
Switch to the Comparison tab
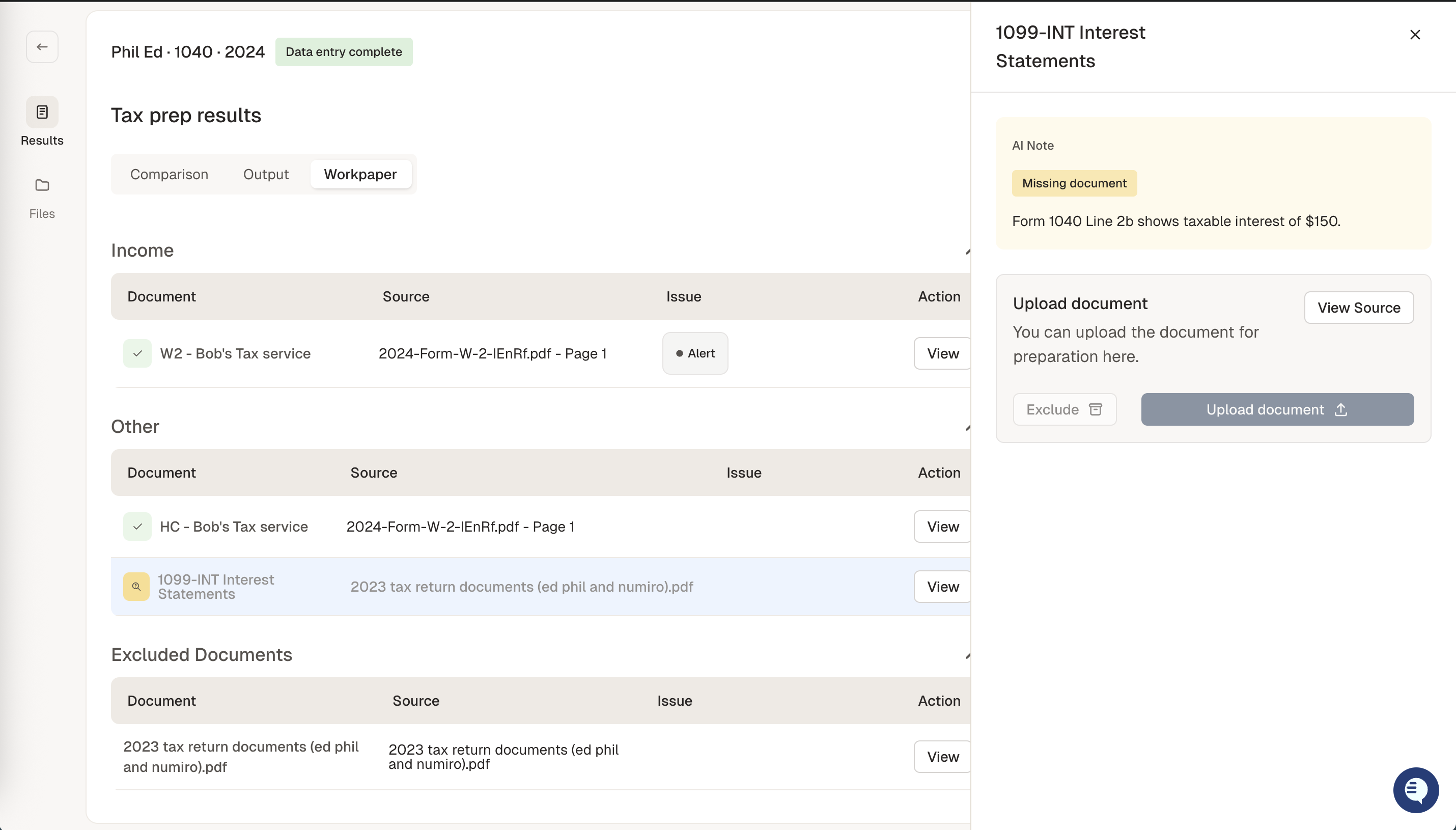point(169,175)
